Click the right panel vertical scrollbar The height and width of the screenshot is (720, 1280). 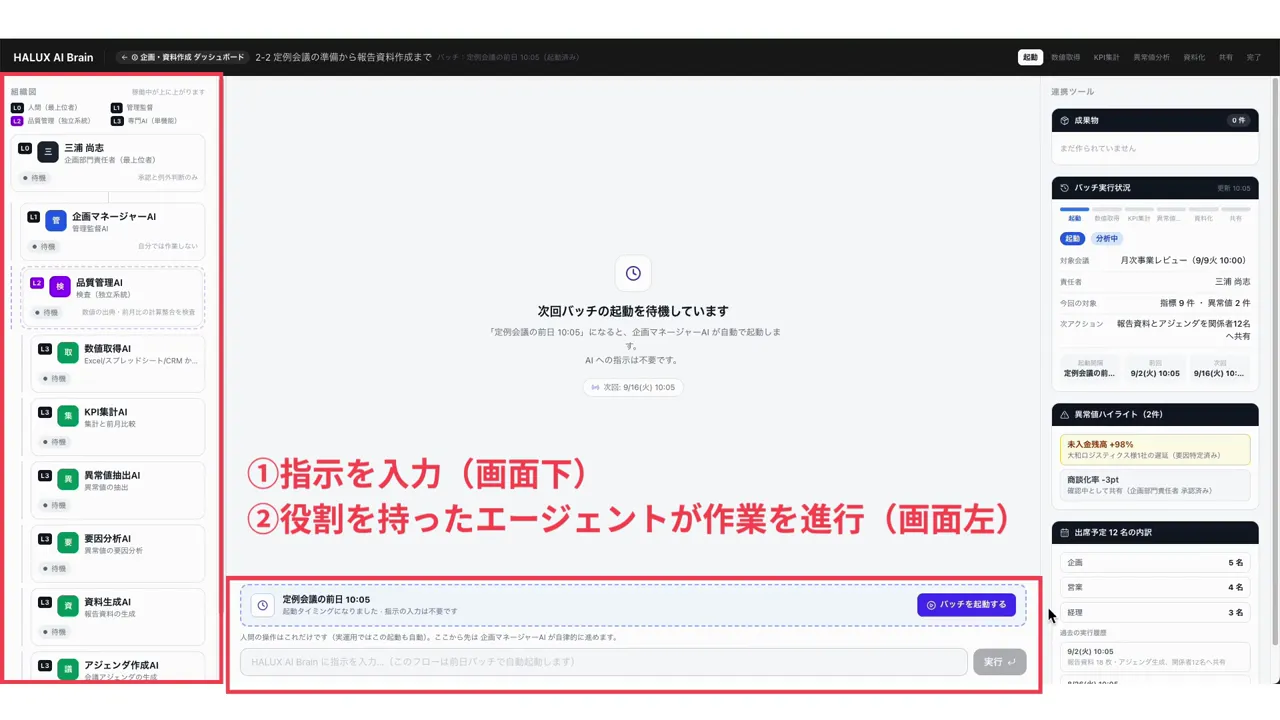(x=1276, y=360)
